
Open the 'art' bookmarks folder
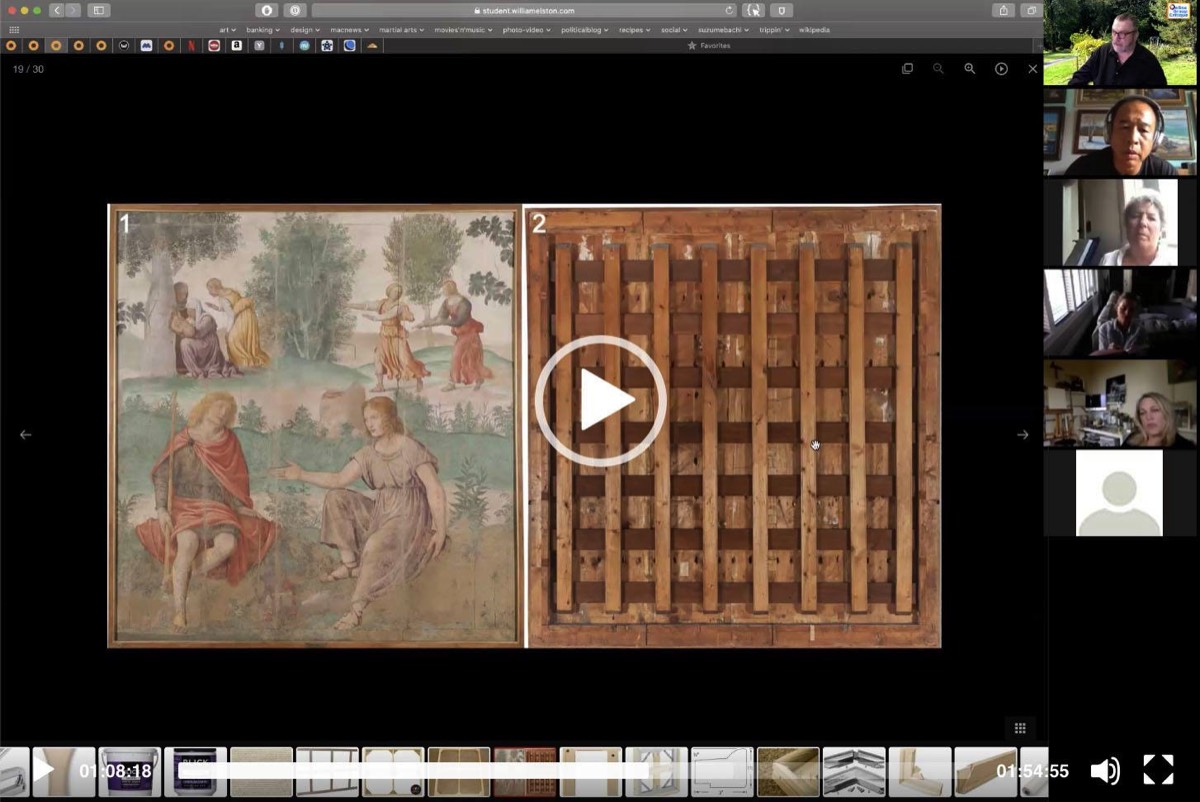(x=228, y=30)
